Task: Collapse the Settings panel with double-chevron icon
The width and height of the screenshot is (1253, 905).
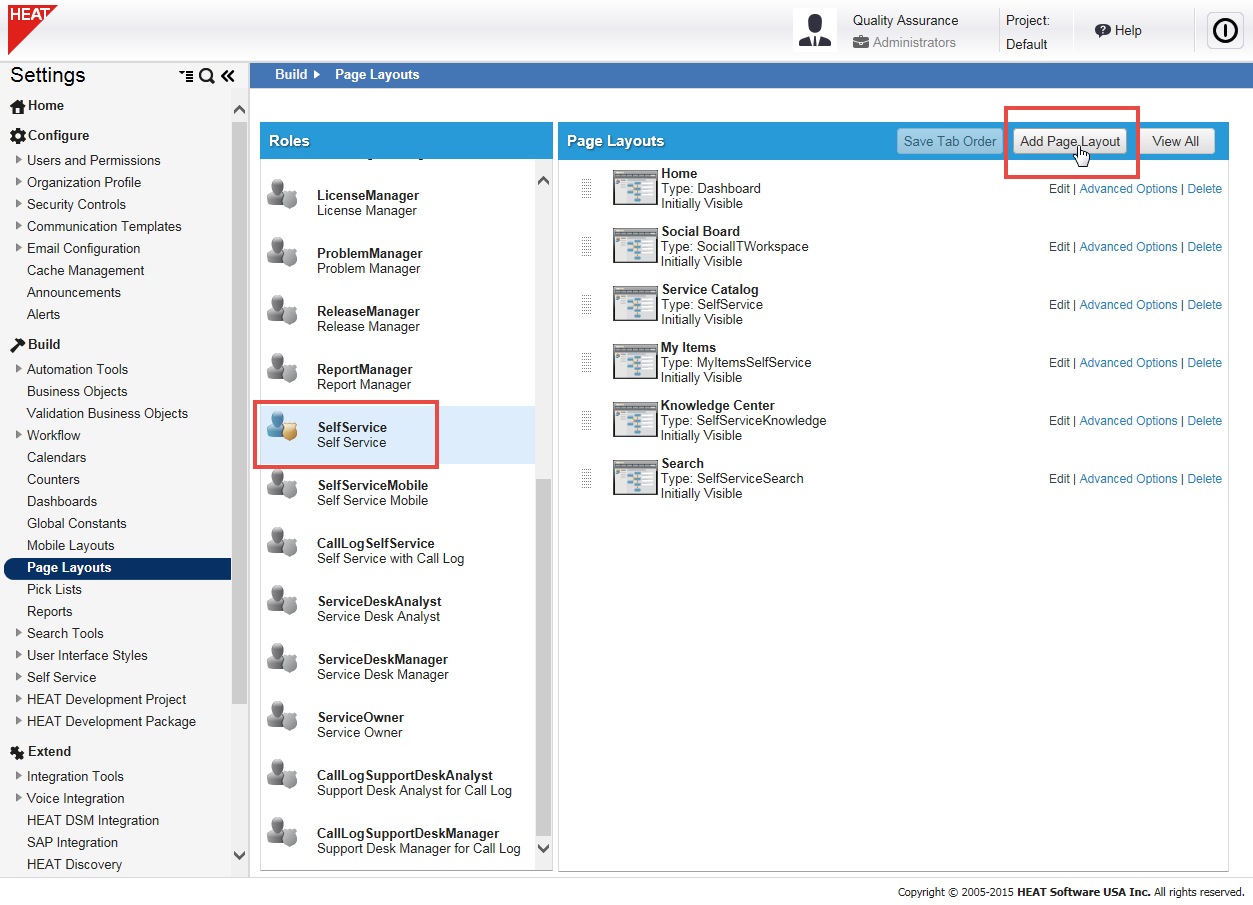Action: tap(228, 76)
